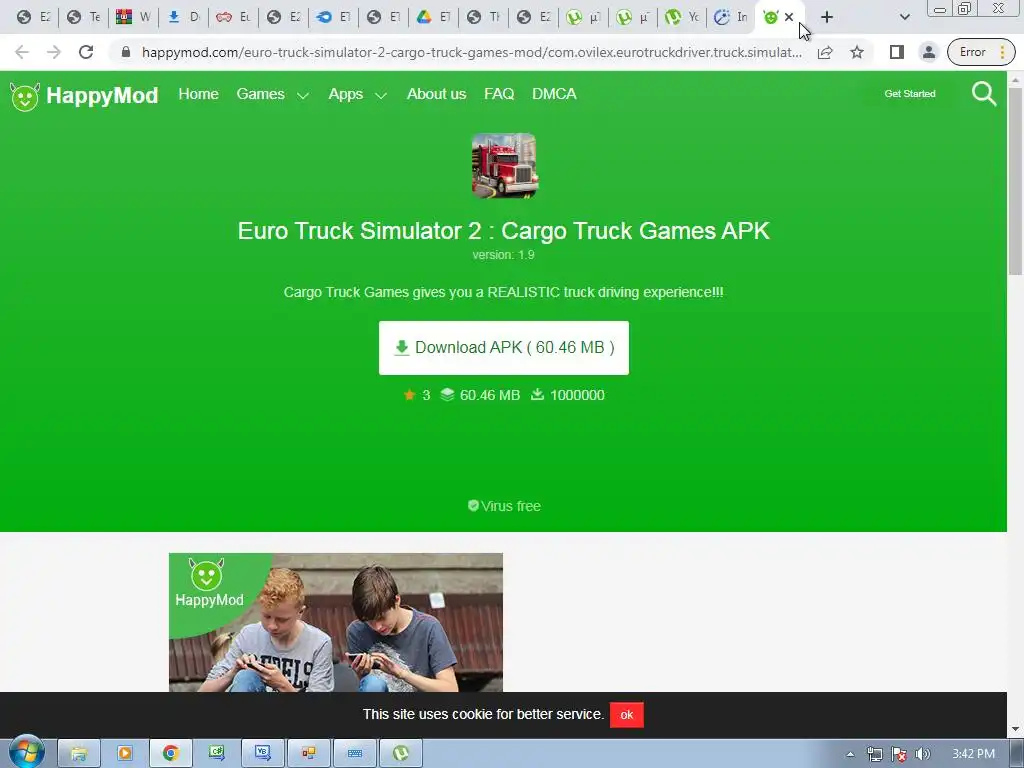The image size is (1024, 768).
Task: Open the Chrome profile avatar
Action: (x=928, y=52)
